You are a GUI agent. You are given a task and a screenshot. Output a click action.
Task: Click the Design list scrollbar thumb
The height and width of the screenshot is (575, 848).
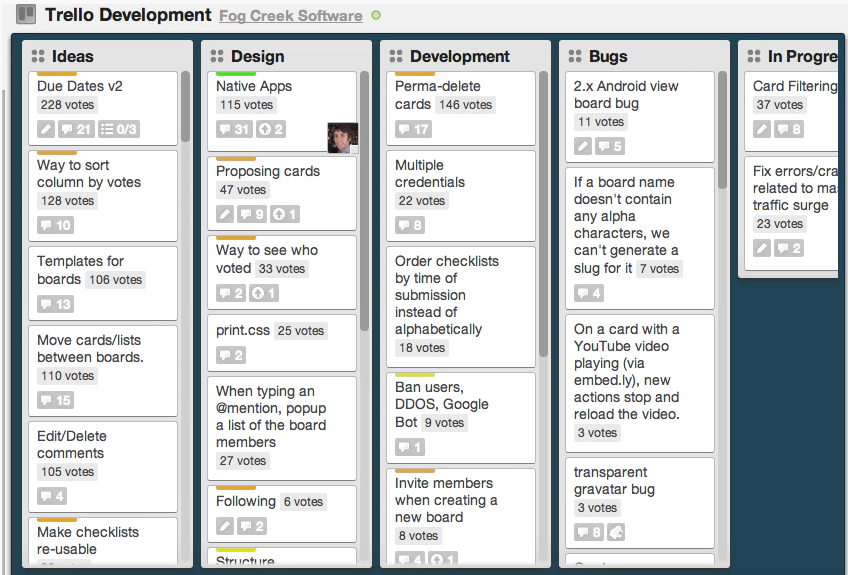point(365,201)
